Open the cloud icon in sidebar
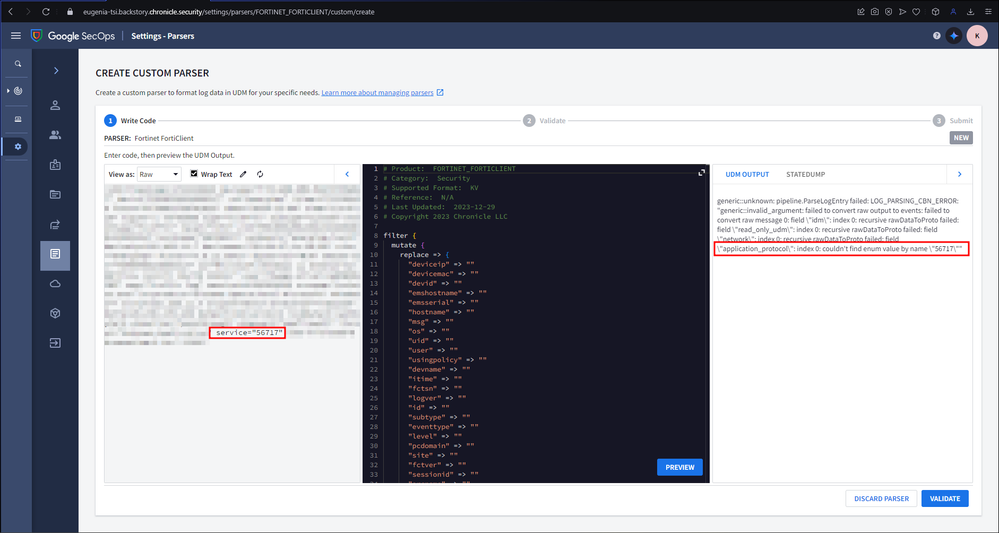The height and width of the screenshot is (533, 999). 55,284
